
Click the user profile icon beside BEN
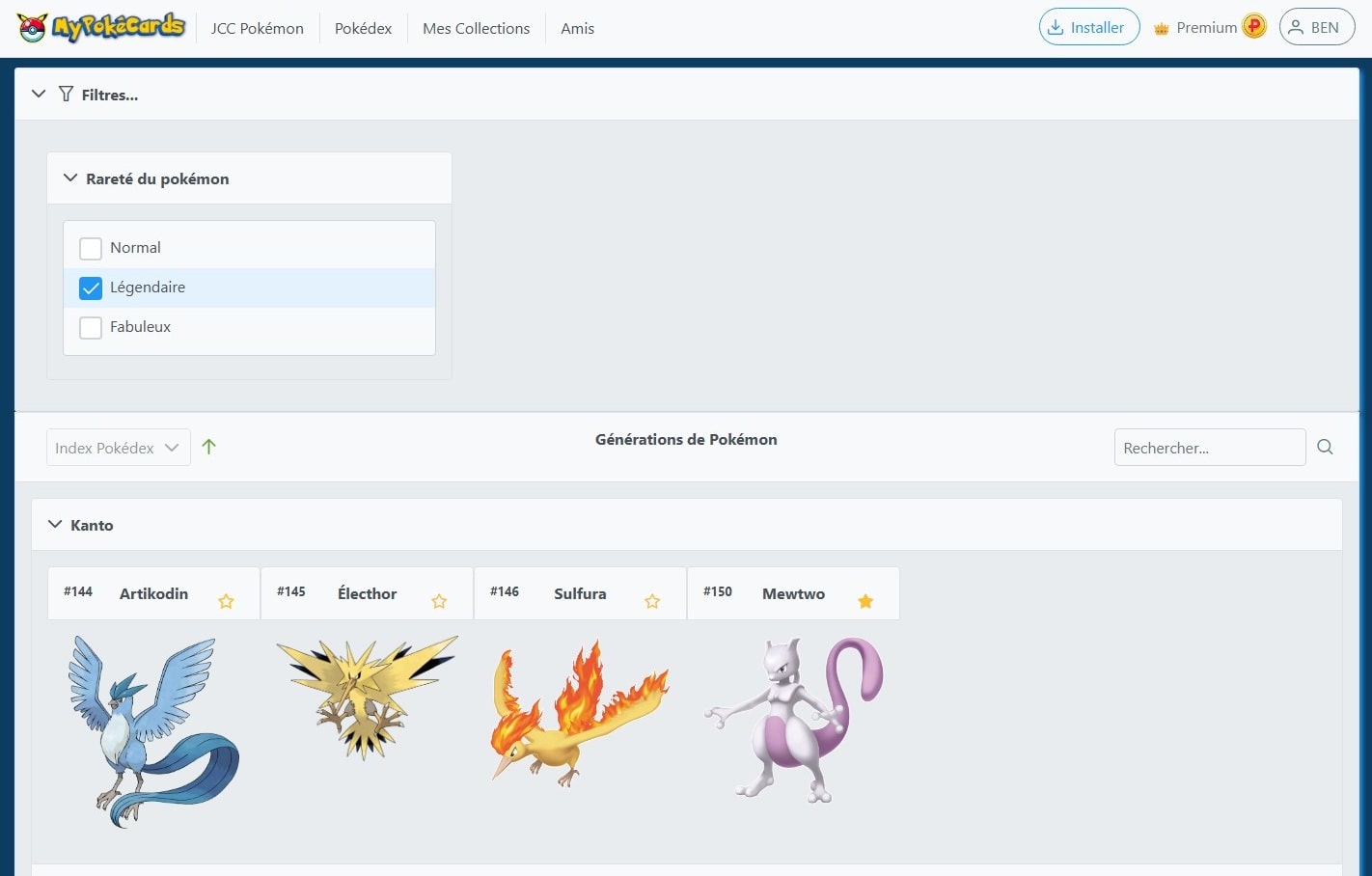tap(1298, 27)
